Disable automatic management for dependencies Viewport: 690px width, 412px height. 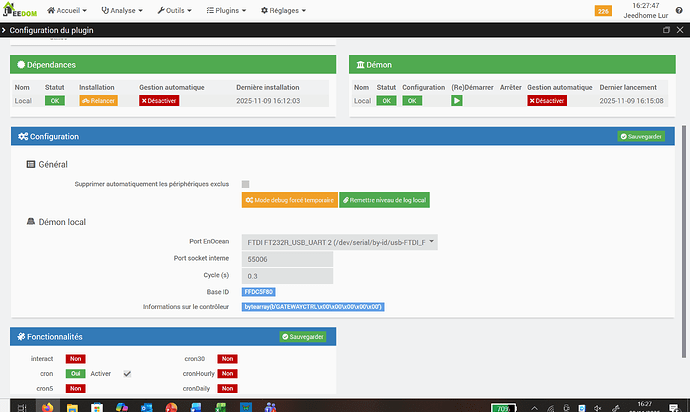(159, 101)
